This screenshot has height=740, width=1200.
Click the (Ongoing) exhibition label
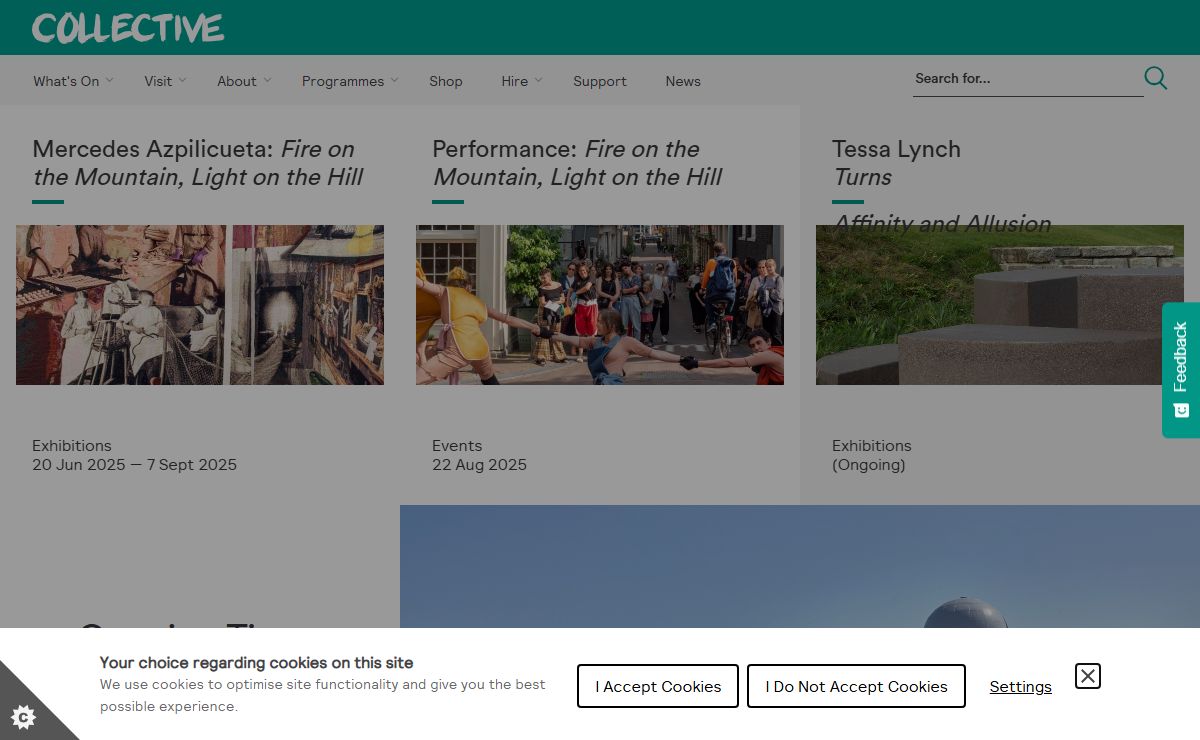point(869,465)
